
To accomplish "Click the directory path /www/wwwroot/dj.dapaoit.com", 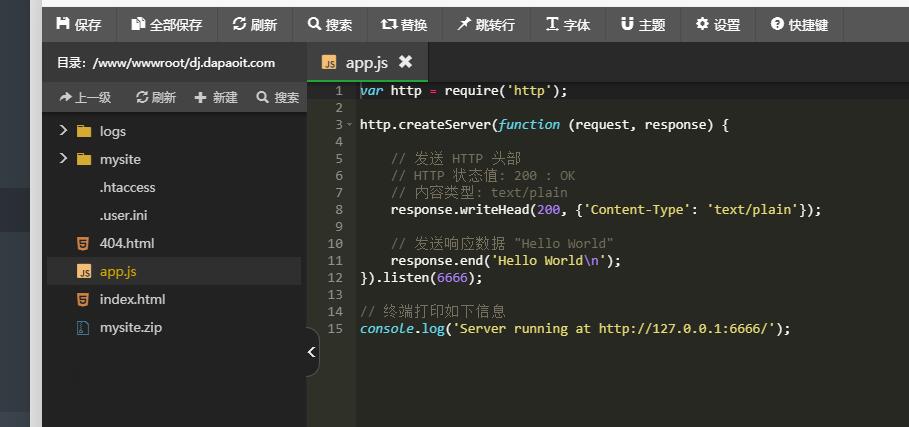I will pos(184,63).
